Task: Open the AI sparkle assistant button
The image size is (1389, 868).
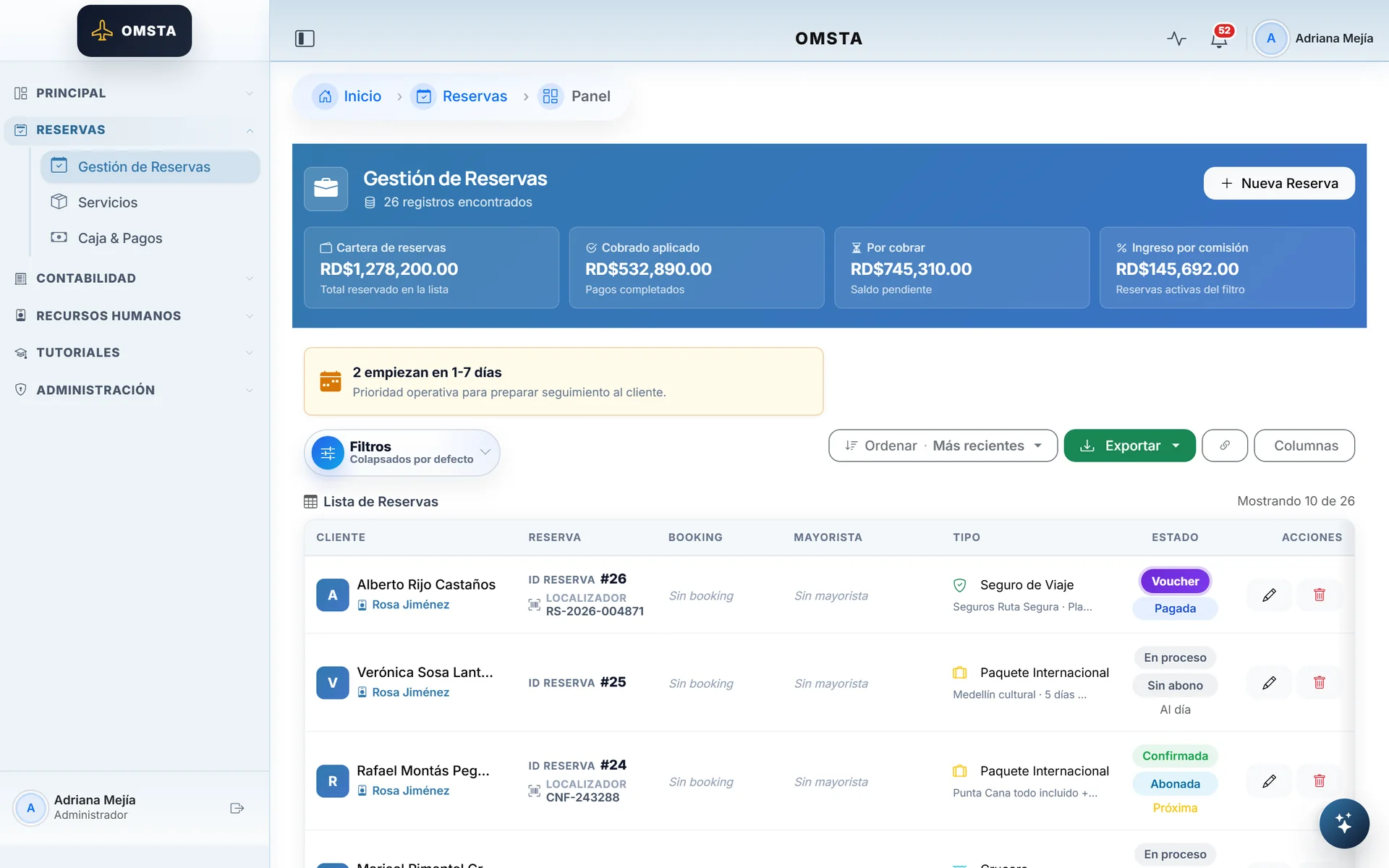Action: click(1343, 823)
